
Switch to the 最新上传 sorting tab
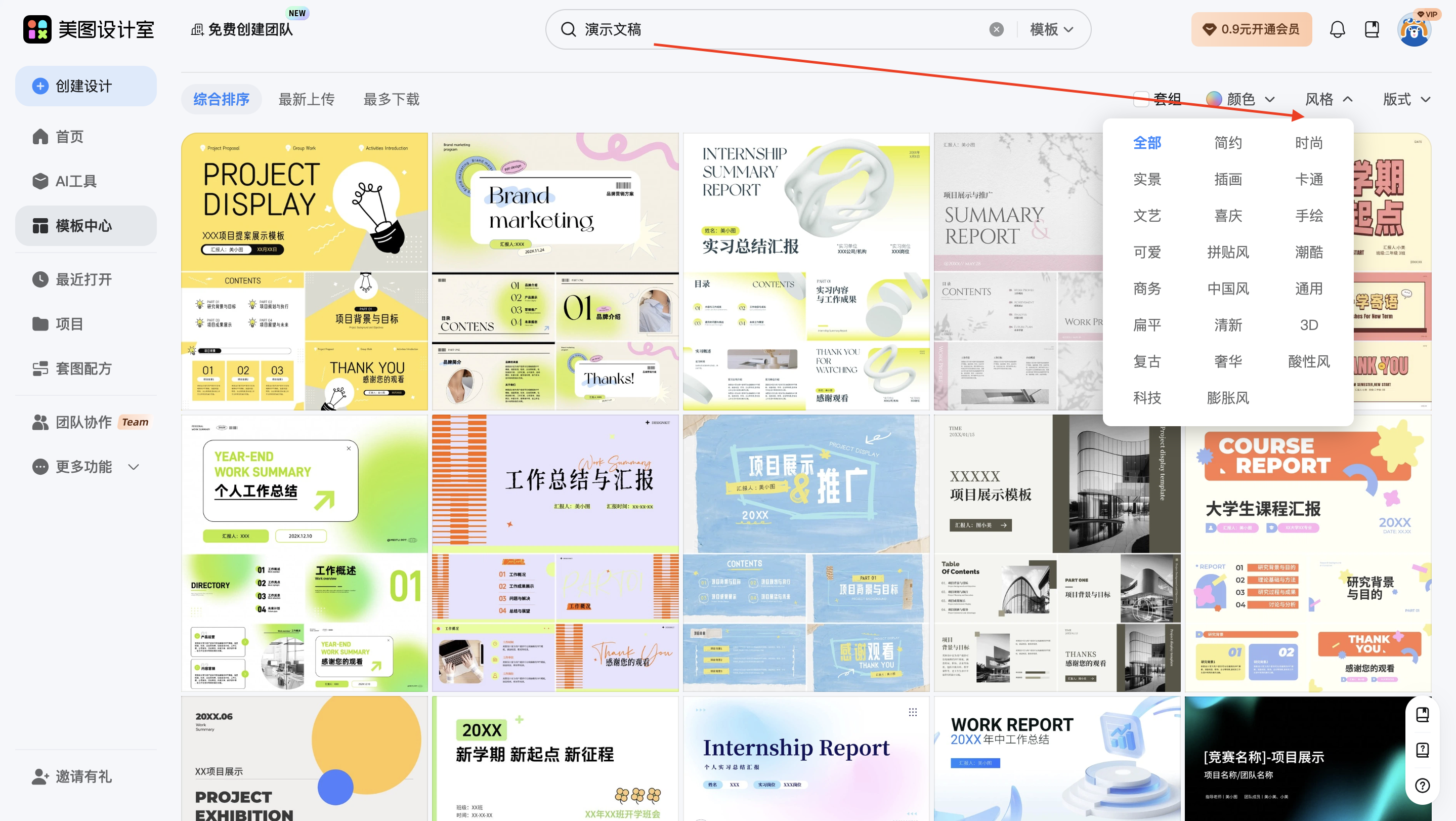[307, 100]
